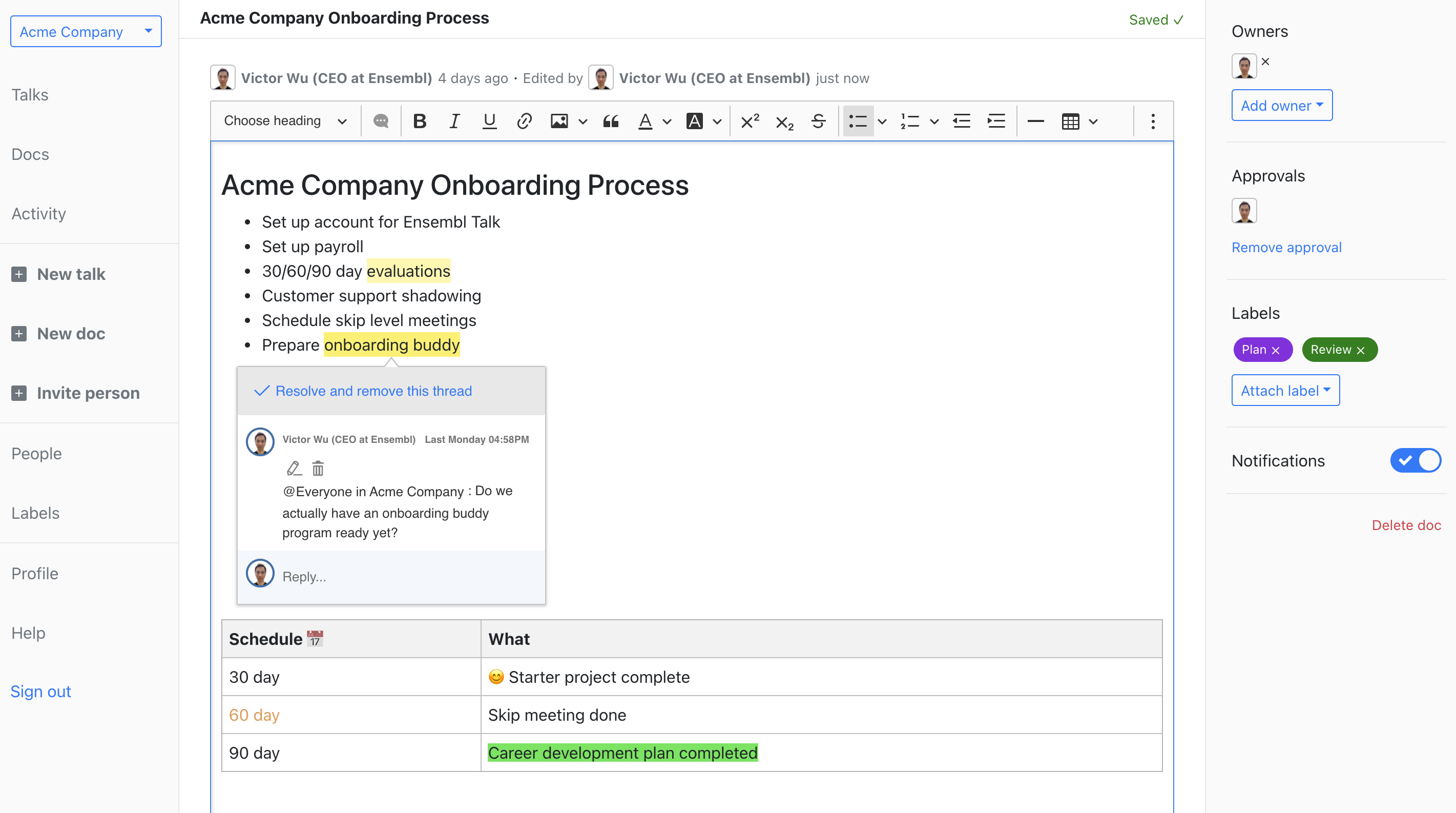This screenshot has width=1456, height=813.
Task: Click the plus icon beside New doc
Action: point(18,334)
